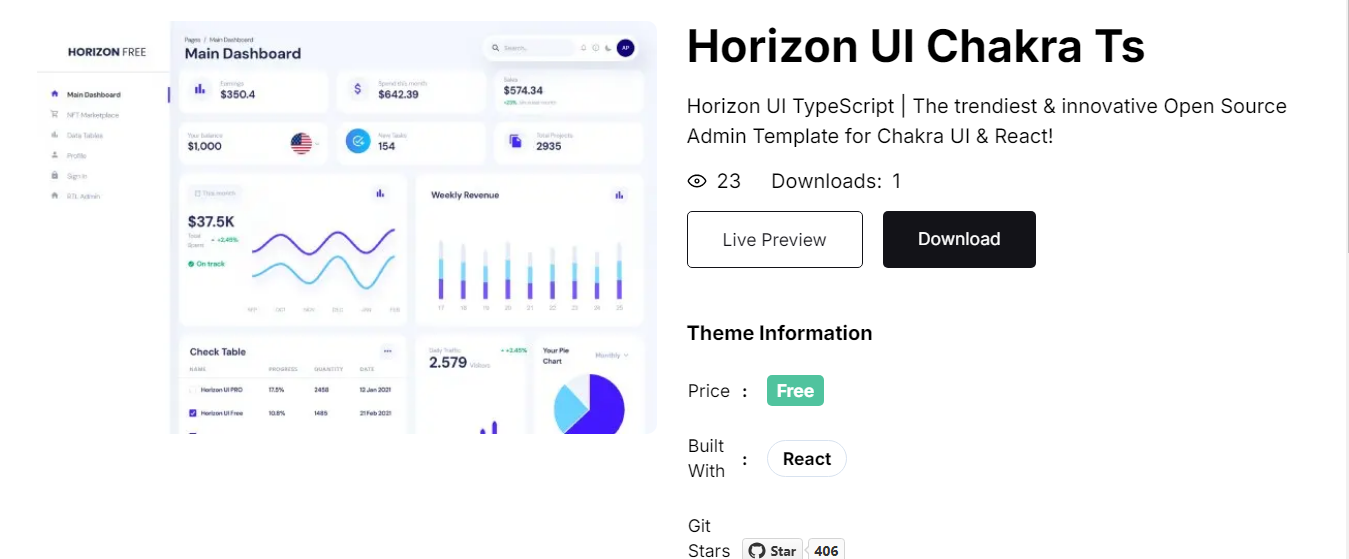1349x559 pixels.
Task: Open the 406 stargazers count link
Action: pyautogui.click(x=826, y=550)
